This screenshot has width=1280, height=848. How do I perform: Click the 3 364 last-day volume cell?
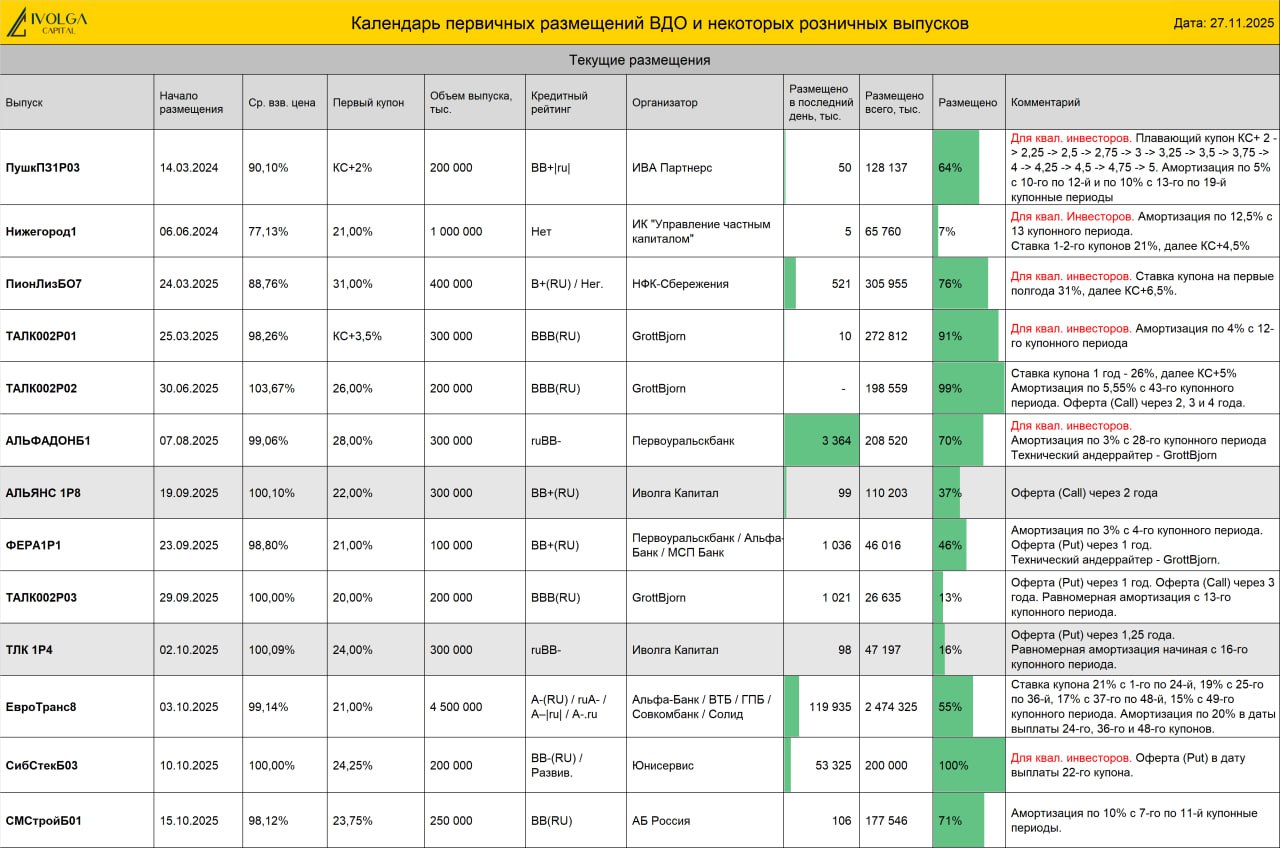(821, 440)
